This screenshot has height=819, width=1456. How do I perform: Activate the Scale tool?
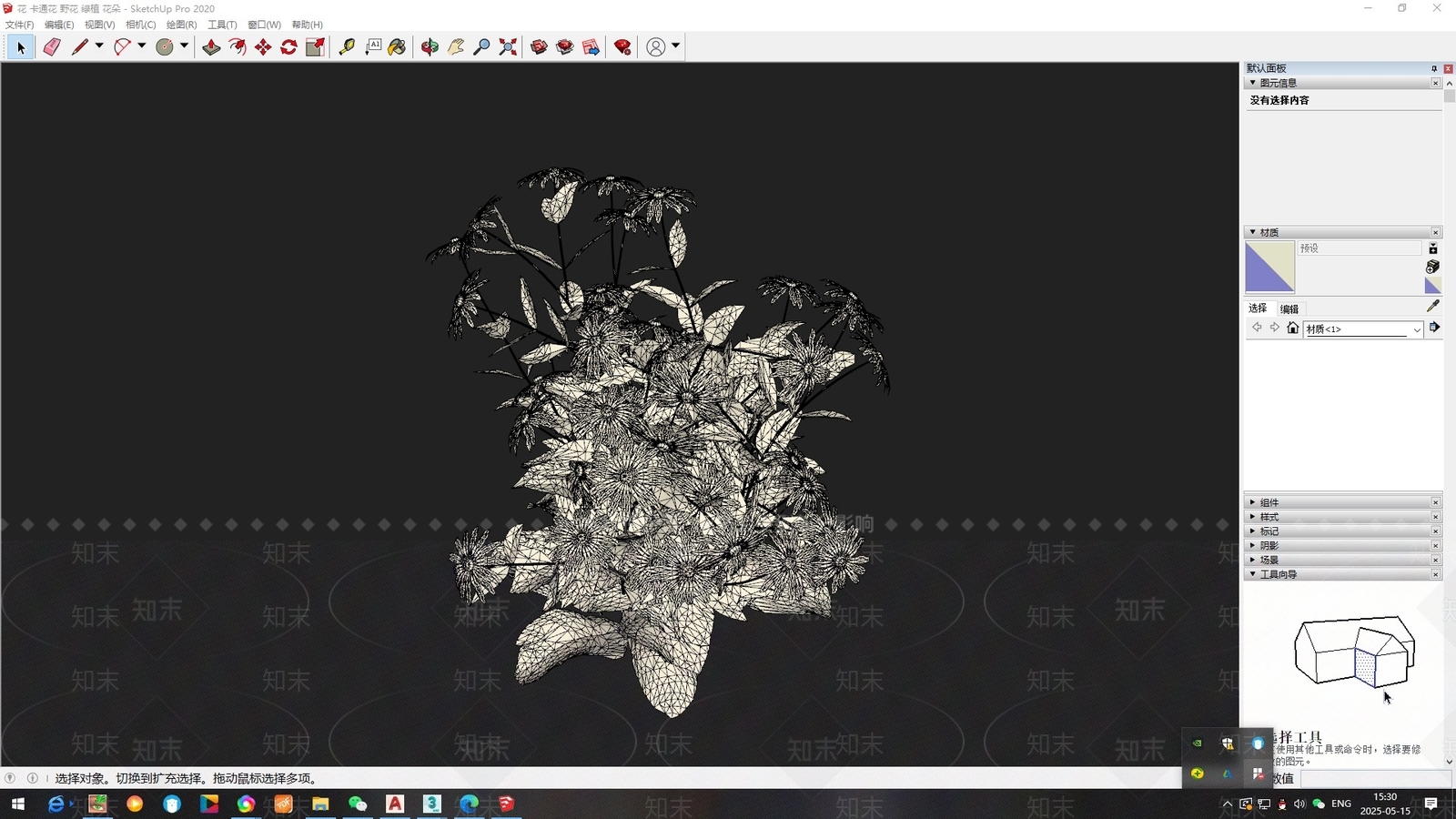coord(315,47)
